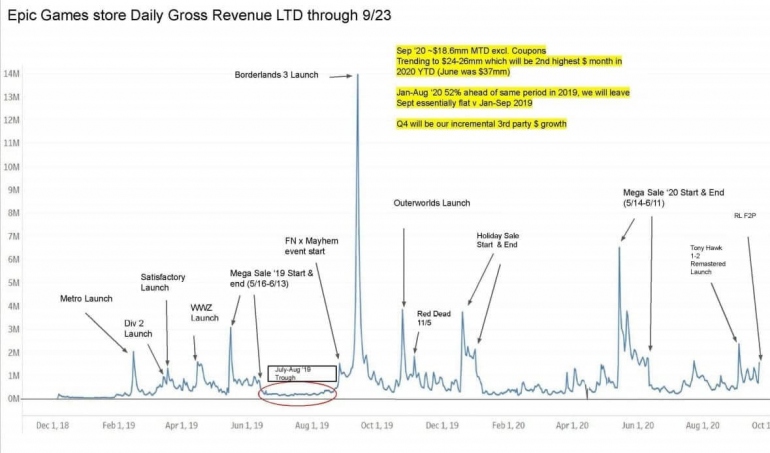Select the Jun 1, 20 x-axis date
This screenshot has height=453, width=770.
(637, 425)
